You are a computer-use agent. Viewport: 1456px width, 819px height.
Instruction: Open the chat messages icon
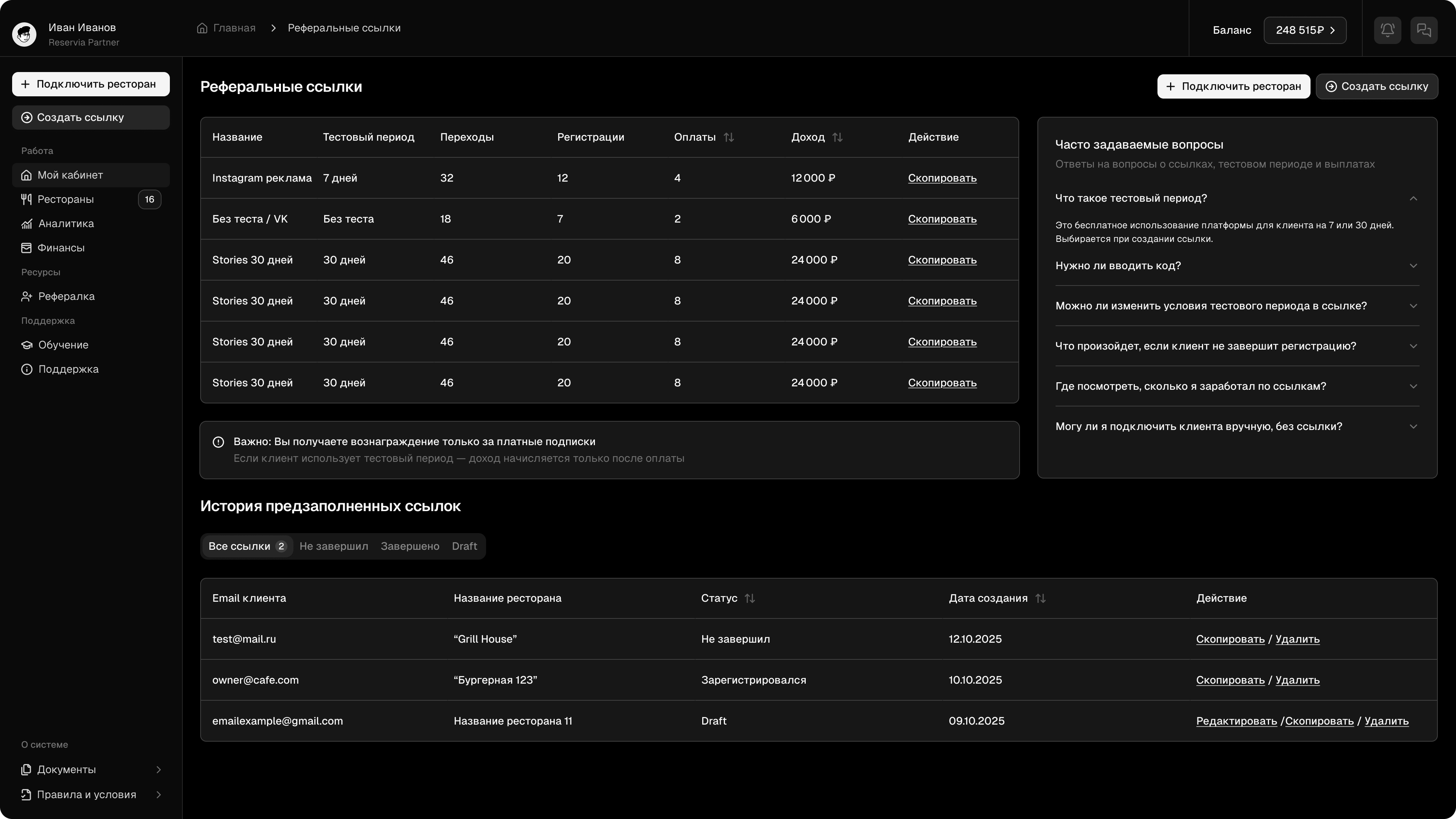[1423, 30]
